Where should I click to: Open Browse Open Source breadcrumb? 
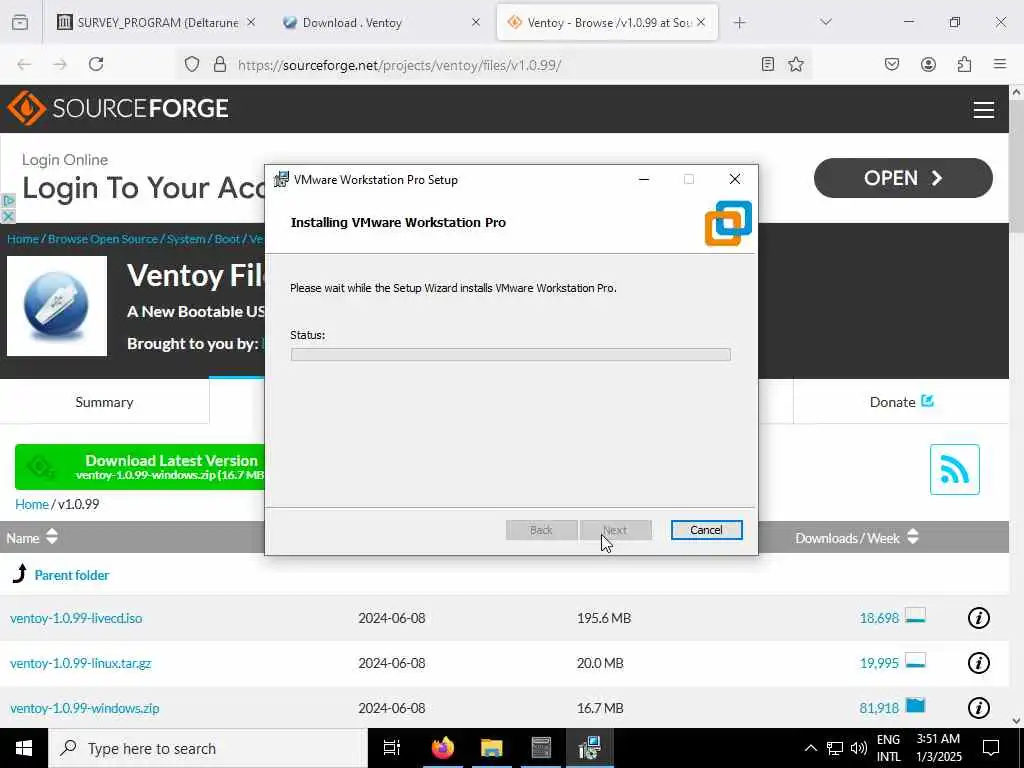(x=103, y=239)
